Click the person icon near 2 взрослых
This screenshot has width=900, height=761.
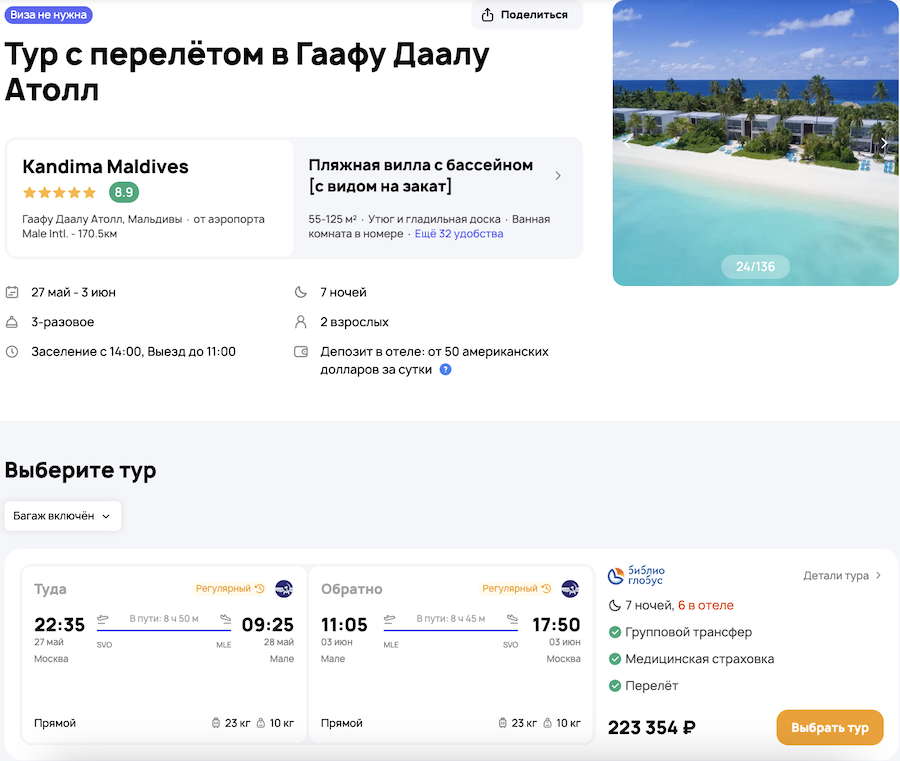coord(300,322)
